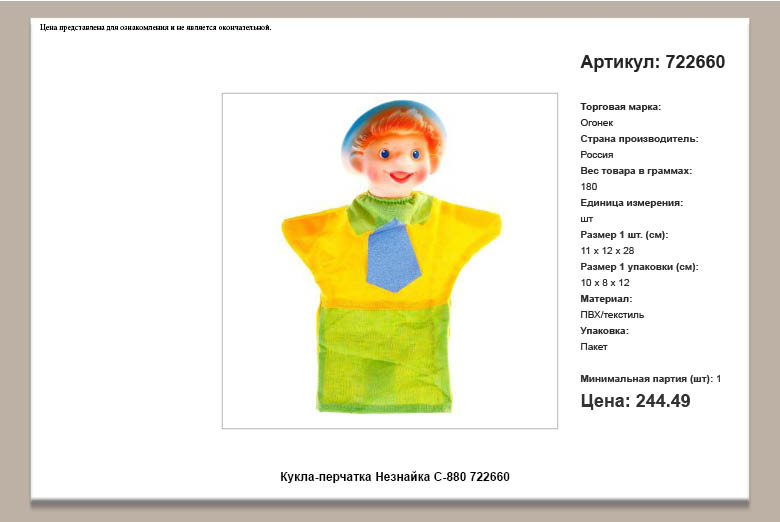Click the 'Минимальная партия (шт): 1' line
The width and height of the screenshot is (780, 522).
click(650, 379)
